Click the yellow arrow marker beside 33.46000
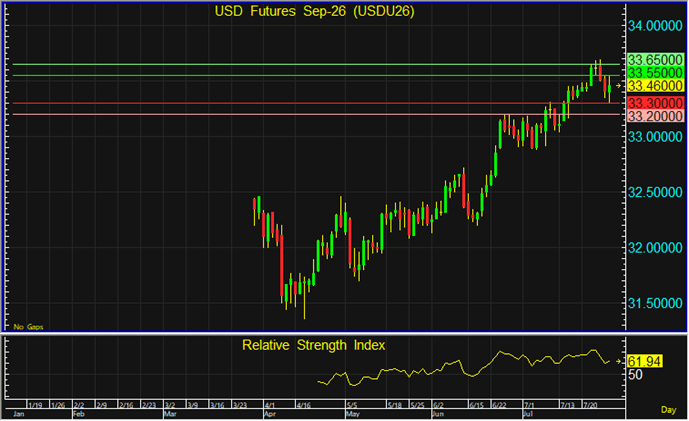689x421 pixels. (618, 86)
